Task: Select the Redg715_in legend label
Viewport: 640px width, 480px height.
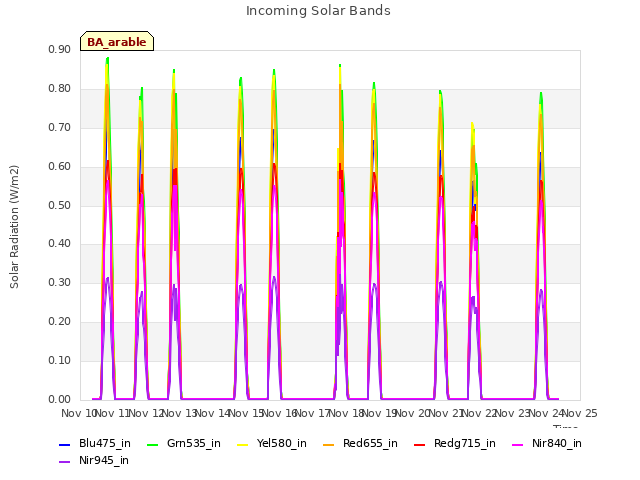Action: (465, 444)
